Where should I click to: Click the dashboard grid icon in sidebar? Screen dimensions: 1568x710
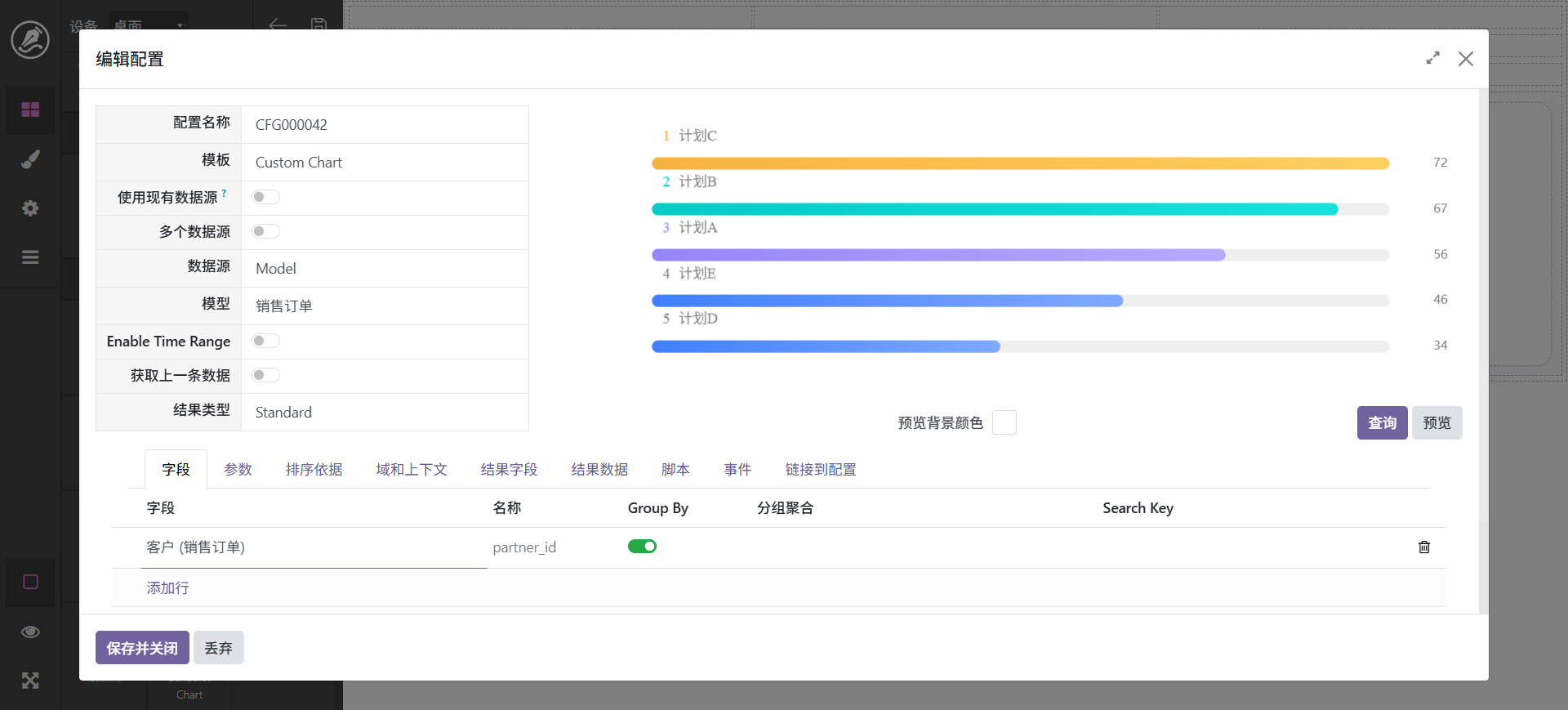coord(30,109)
